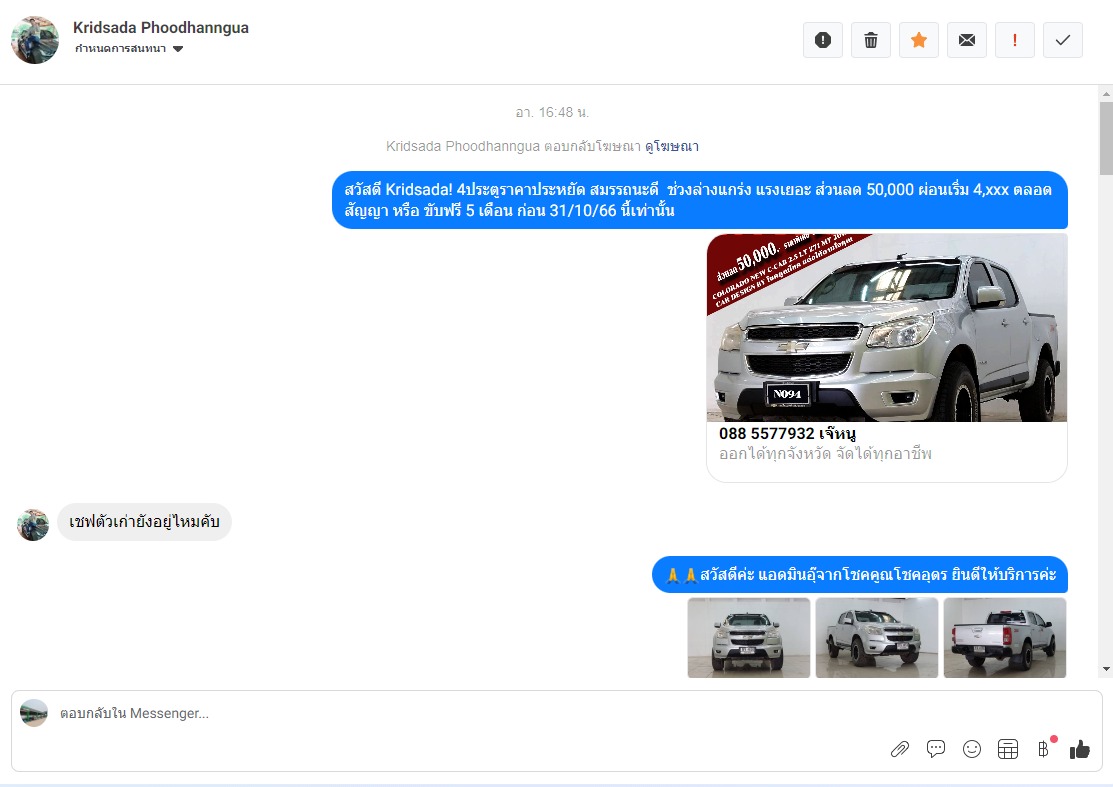This screenshot has height=787, width=1113.
Task: Click sender avatar beside customer message
Action: tap(33, 525)
